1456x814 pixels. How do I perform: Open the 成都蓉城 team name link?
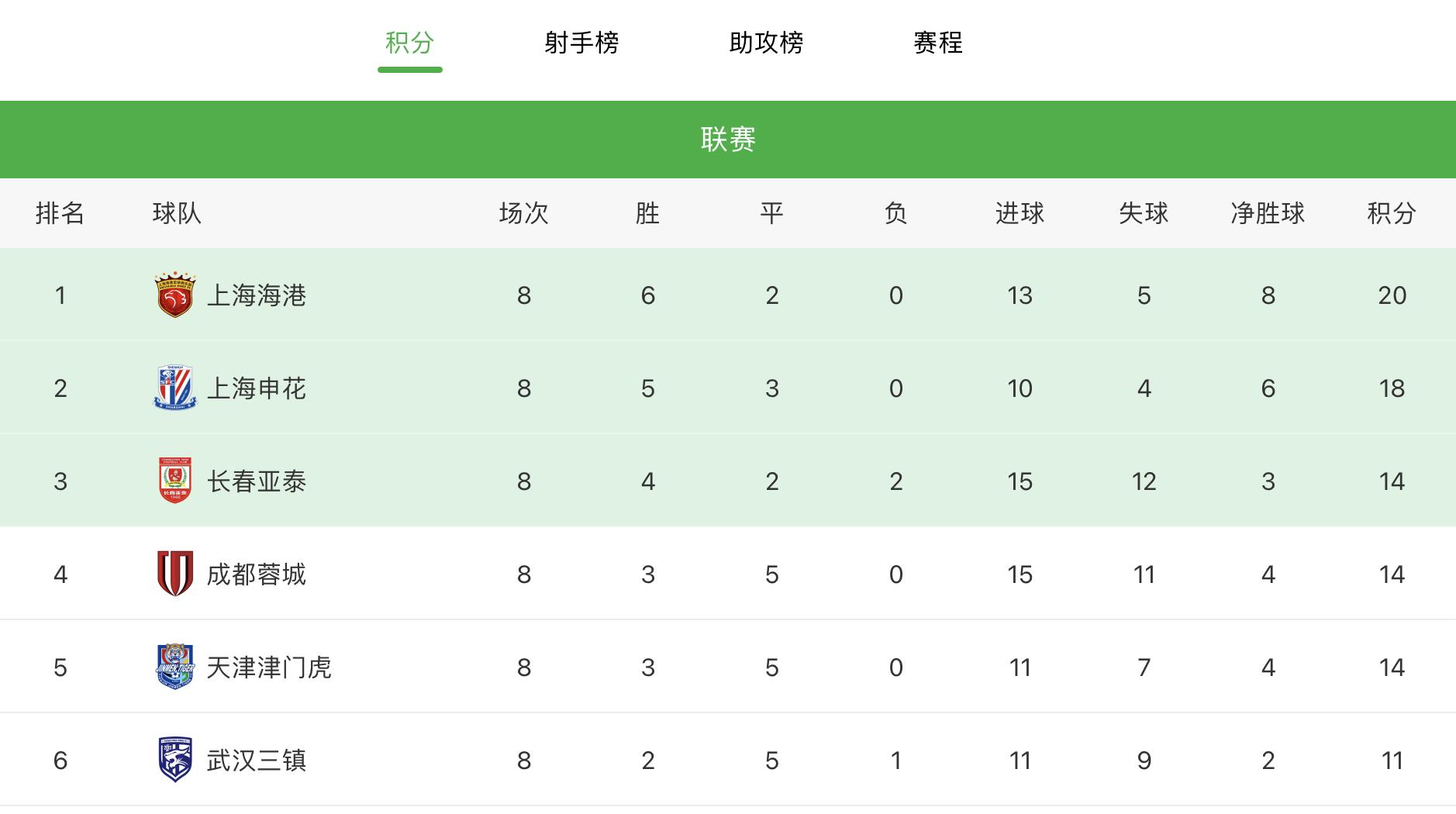(257, 574)
